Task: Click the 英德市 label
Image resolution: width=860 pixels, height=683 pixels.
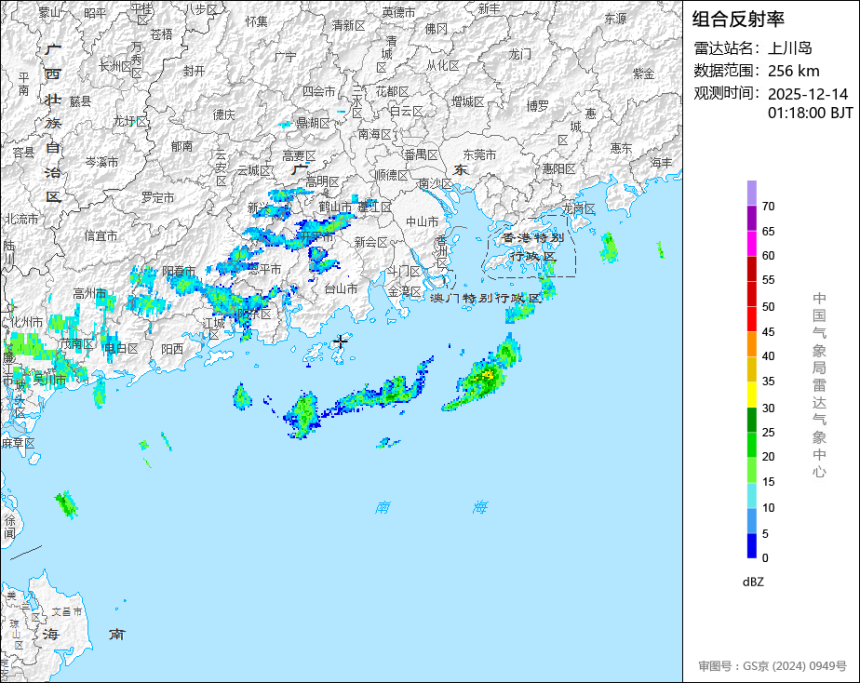Action: pos(399,12)
